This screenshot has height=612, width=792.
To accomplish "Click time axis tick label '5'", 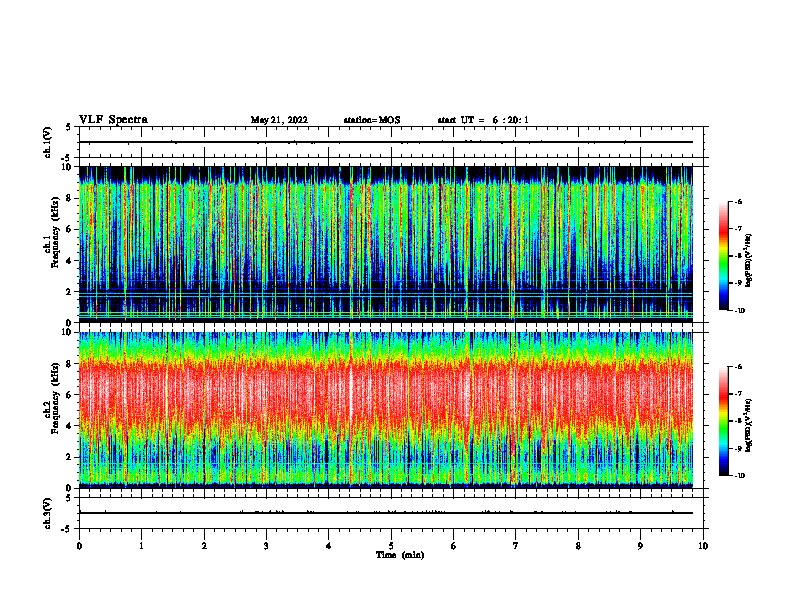I will [391, 546].
